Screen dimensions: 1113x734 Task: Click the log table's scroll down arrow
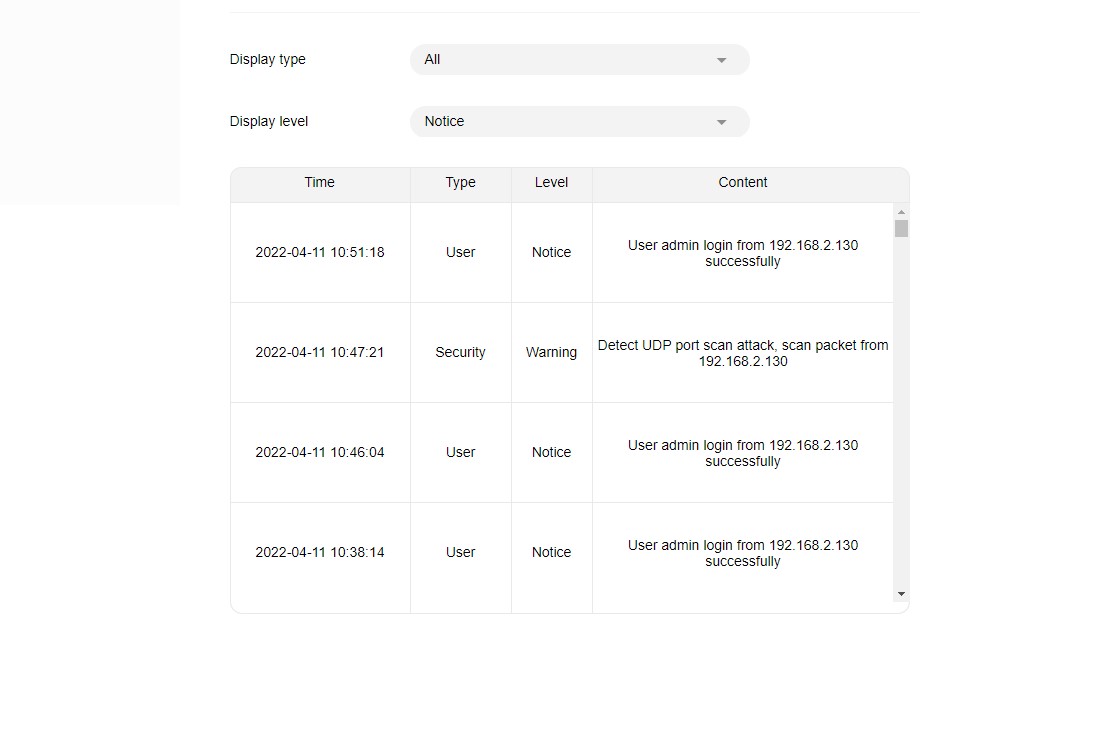pyautogui.click(x=901, y=594)
